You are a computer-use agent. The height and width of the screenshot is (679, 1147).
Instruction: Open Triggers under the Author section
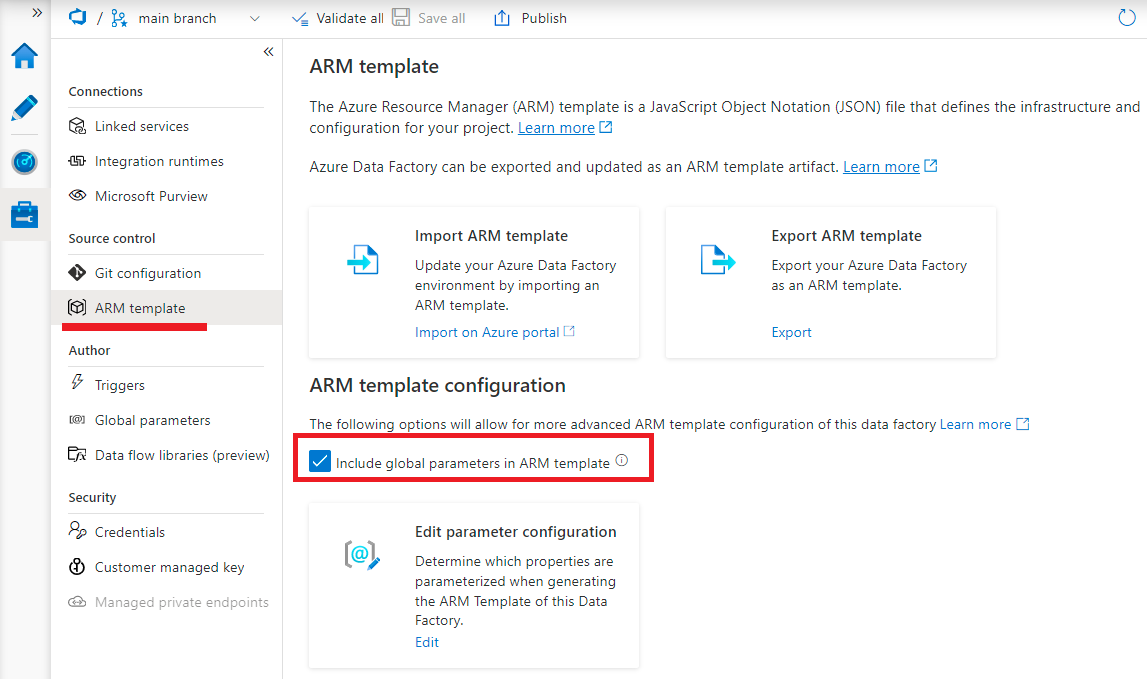[120, 384]
